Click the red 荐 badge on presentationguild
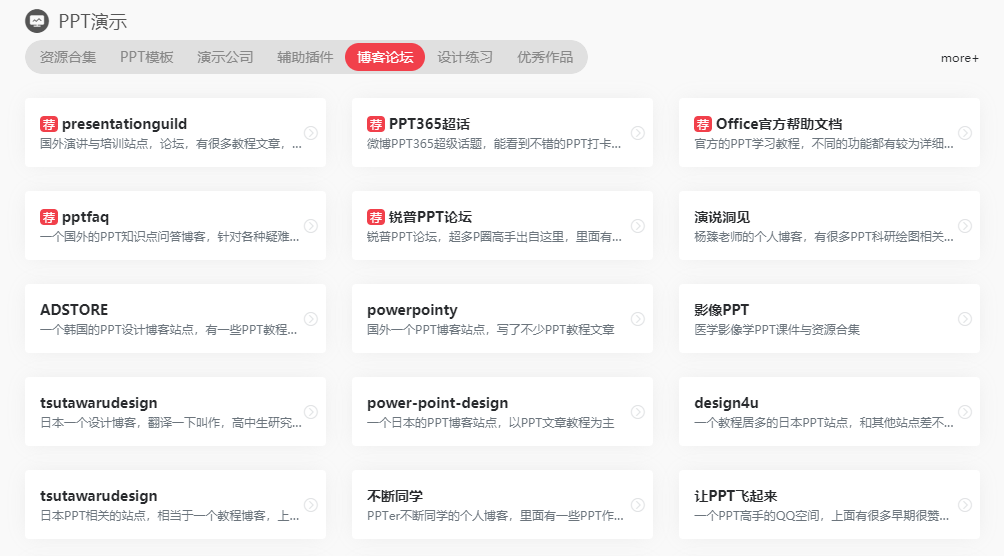The width and height of the screenshot is (1004, 556). tap(49, 124)
